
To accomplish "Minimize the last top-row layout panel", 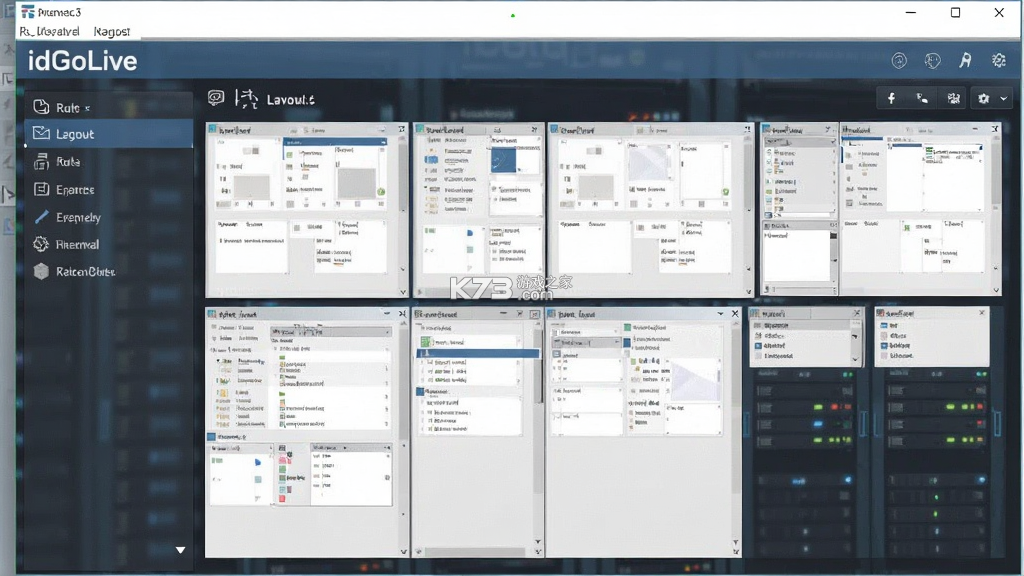I will (975, 129).
